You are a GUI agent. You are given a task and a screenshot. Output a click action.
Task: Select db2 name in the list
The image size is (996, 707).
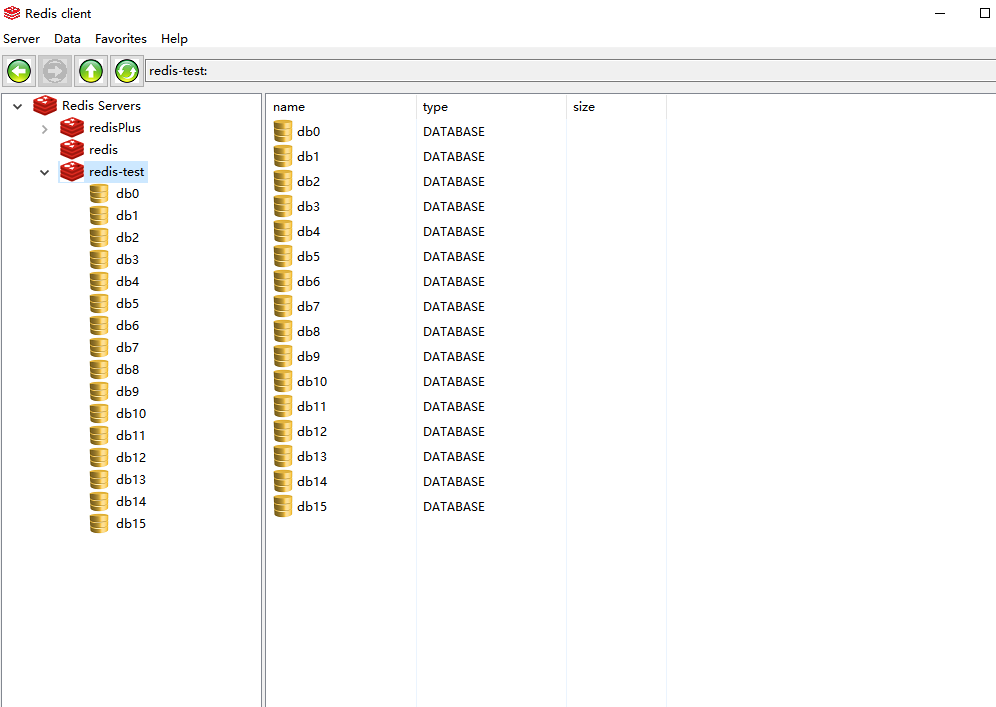(309, 182)
